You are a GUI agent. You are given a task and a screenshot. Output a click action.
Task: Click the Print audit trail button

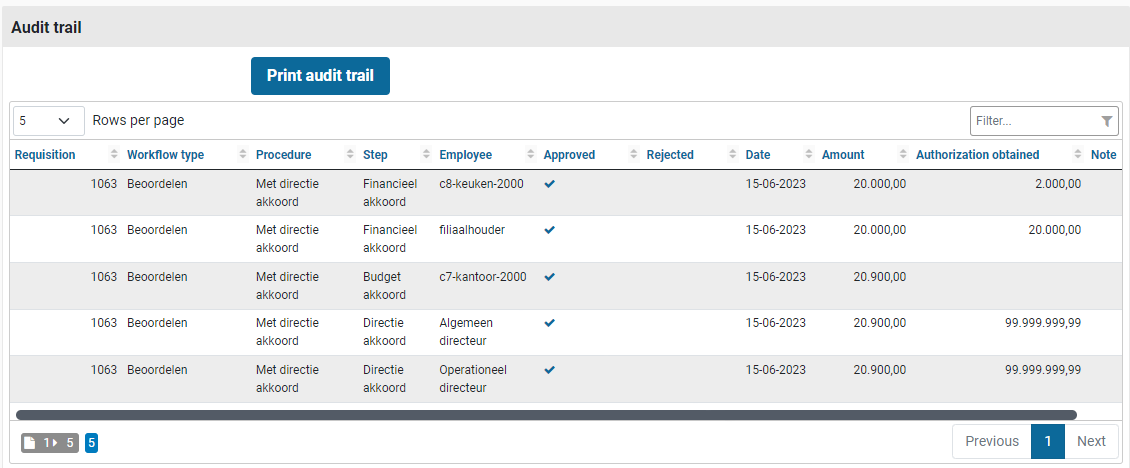pos(320,76)
